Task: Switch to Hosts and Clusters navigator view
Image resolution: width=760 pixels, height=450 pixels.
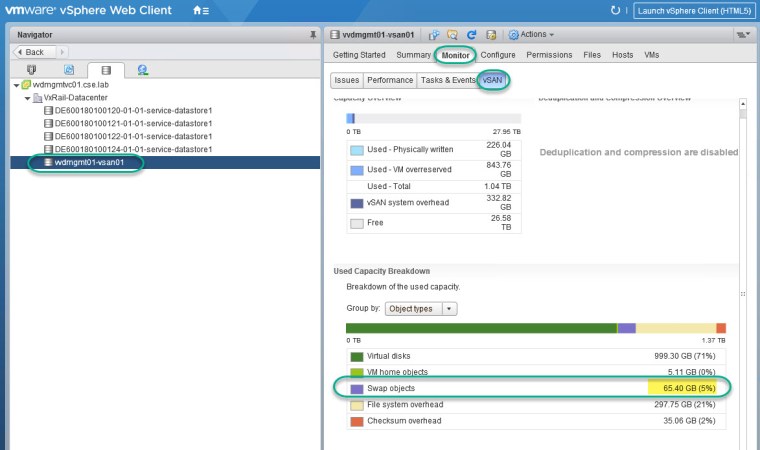Action: (30, 70)
